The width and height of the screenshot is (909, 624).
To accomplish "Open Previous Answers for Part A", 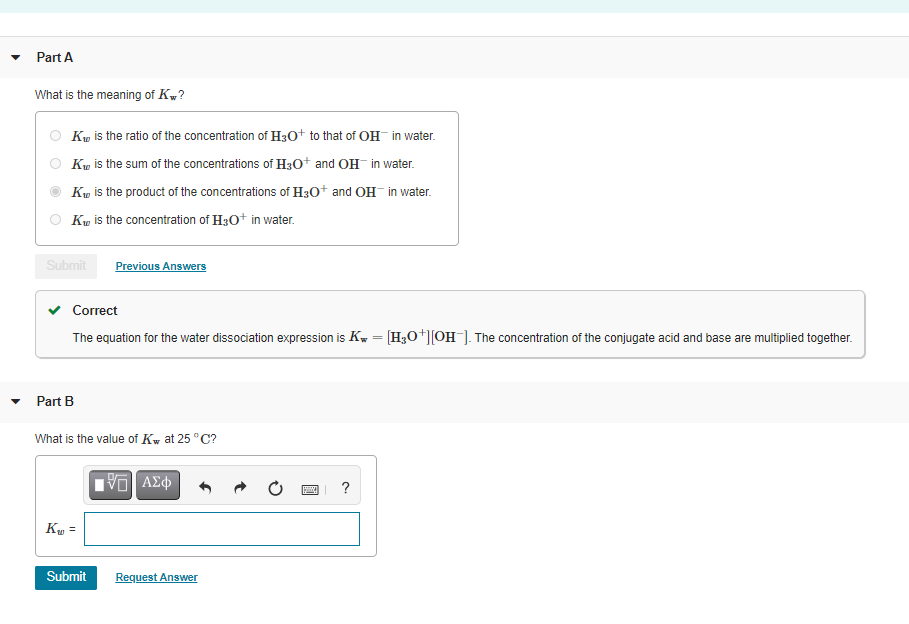I will (x=160, y=265).
